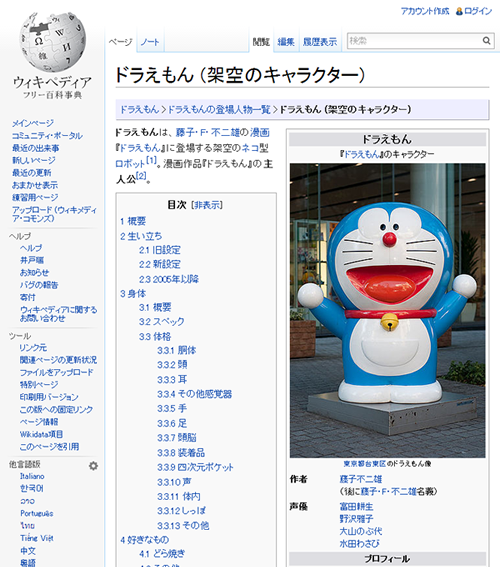The height and width of the screenshot is (567, 500).
Task: Switch to Tiếng Việt language version
Action: [x=37, y=538]
